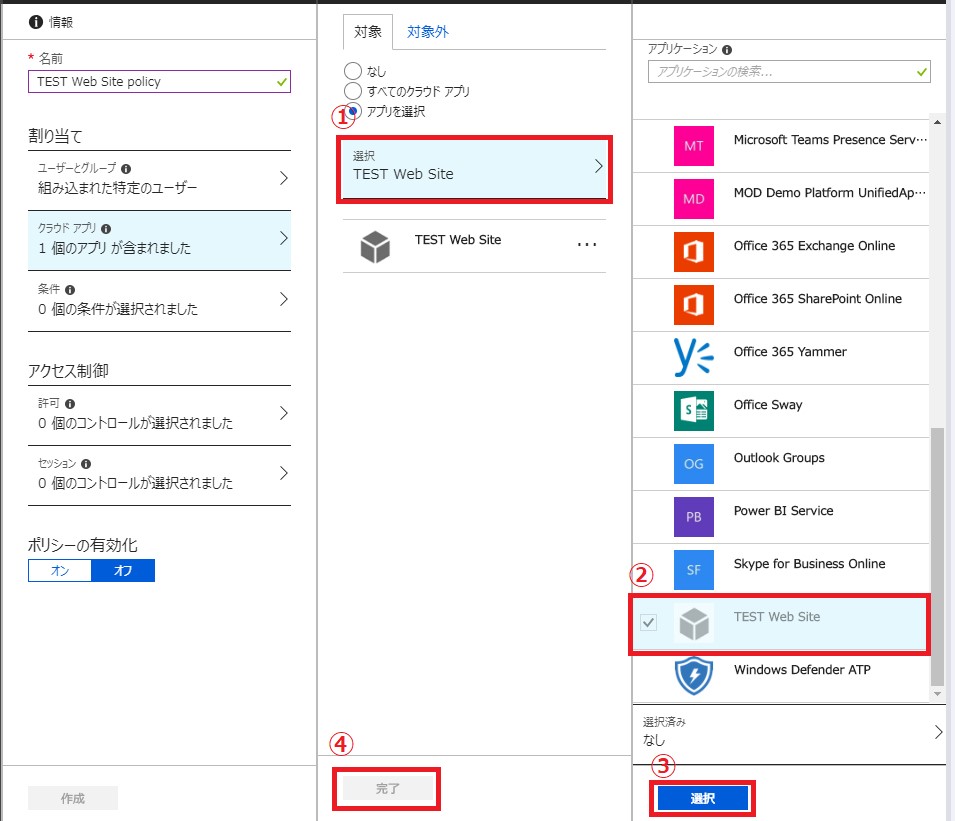Screen dimensions: 955x821
Task: Click the app list scrollbar down arrow
Action: tap(937, 694)
